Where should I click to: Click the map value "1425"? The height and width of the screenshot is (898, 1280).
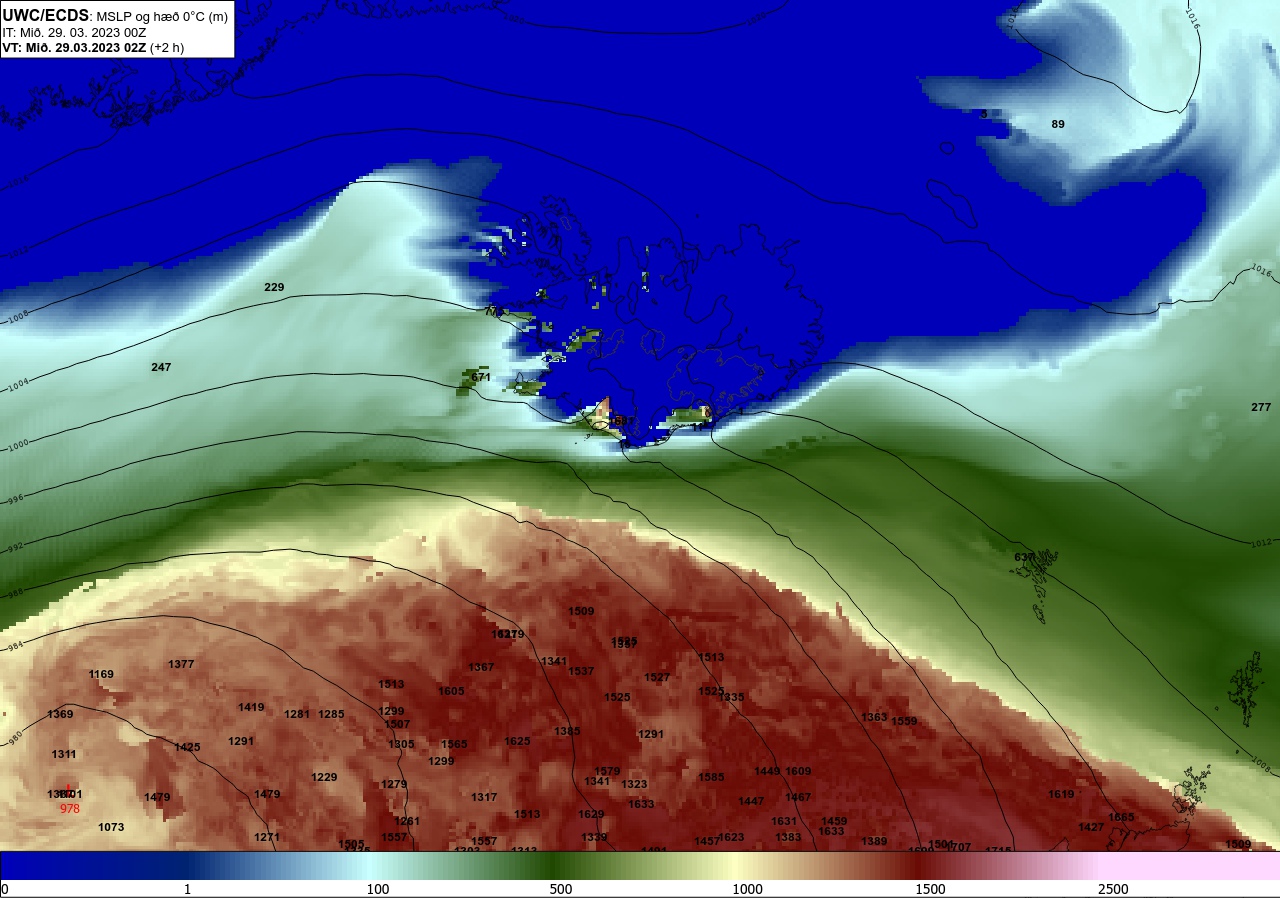187,747
